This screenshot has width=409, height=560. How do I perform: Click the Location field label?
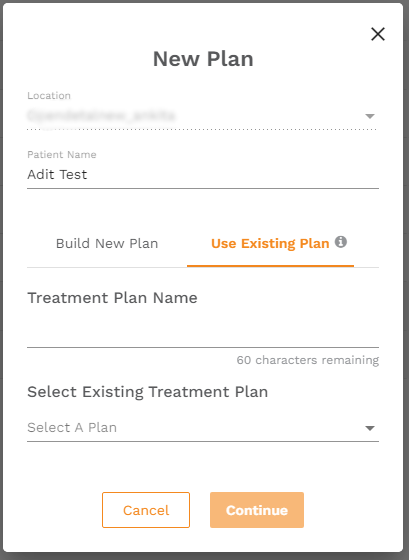49,96
